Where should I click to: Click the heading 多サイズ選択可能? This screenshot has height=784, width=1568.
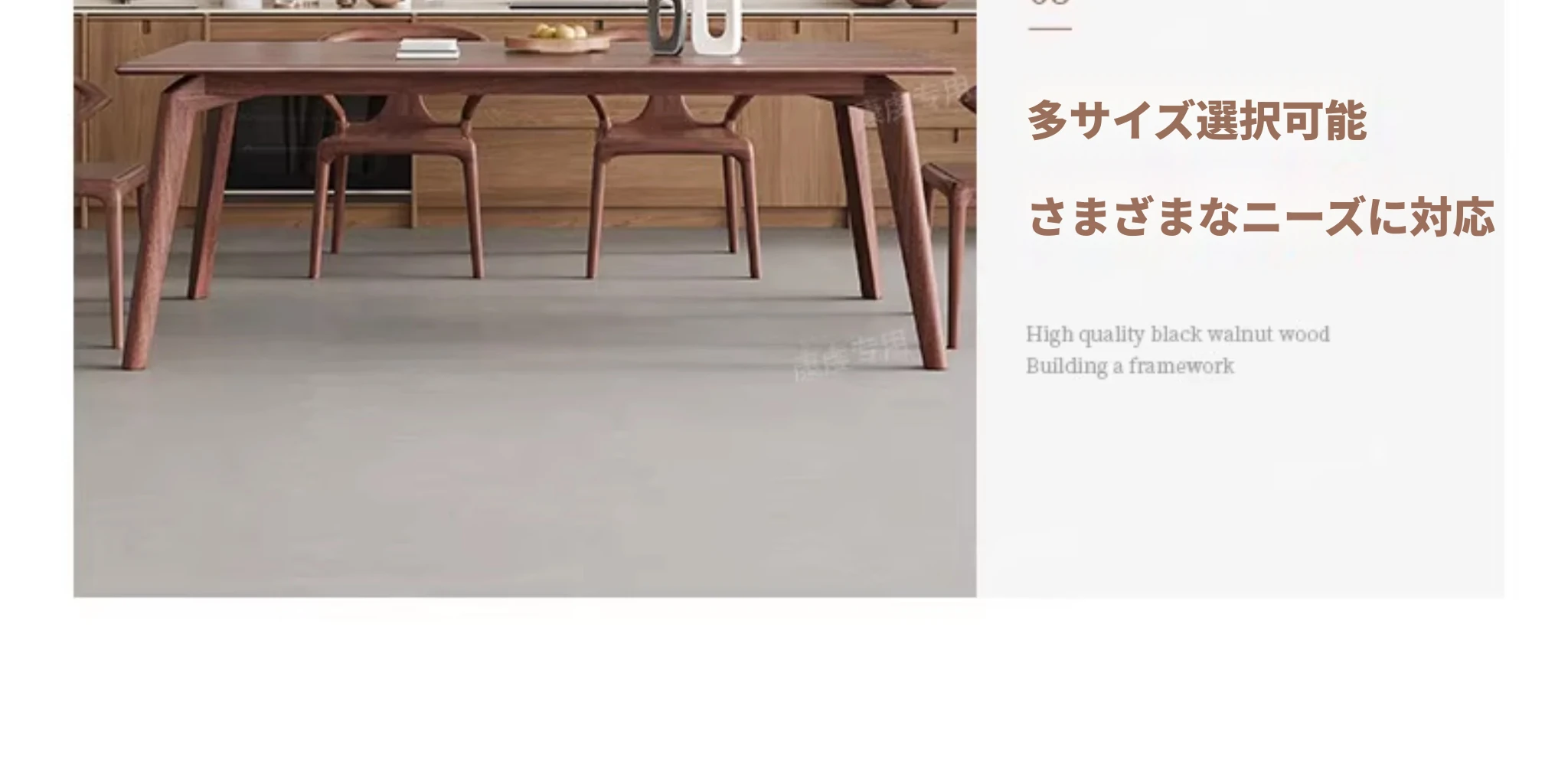(x=1197, y=121)
